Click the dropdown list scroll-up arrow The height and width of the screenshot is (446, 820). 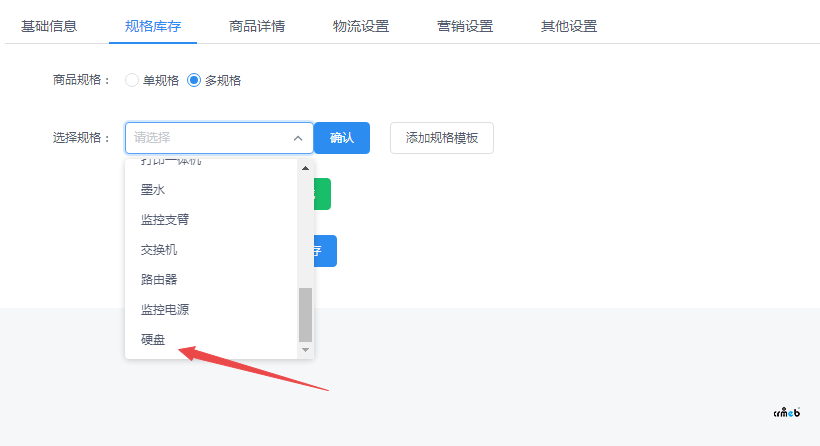(x=305, y=168)
